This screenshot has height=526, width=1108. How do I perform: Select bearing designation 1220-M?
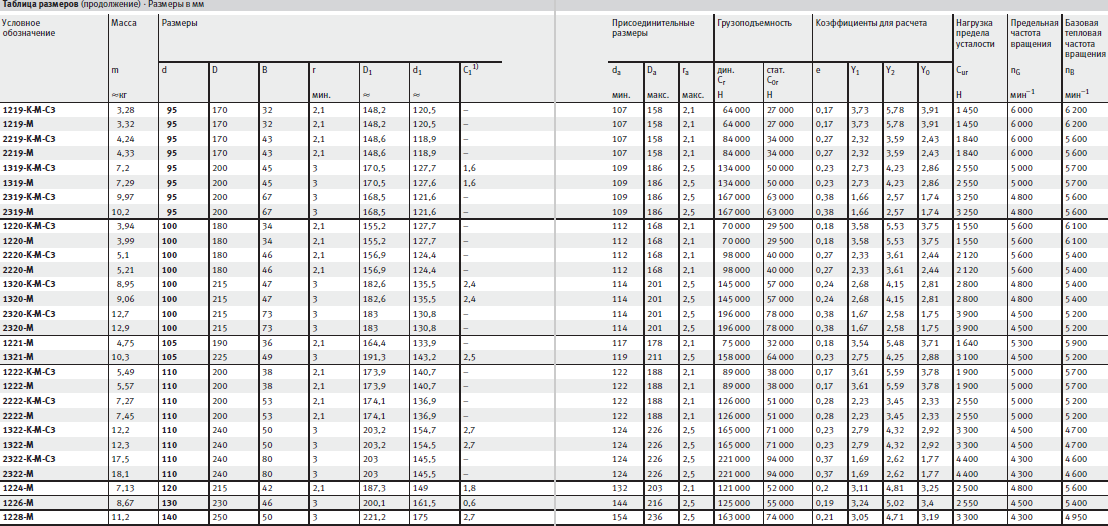18,240
